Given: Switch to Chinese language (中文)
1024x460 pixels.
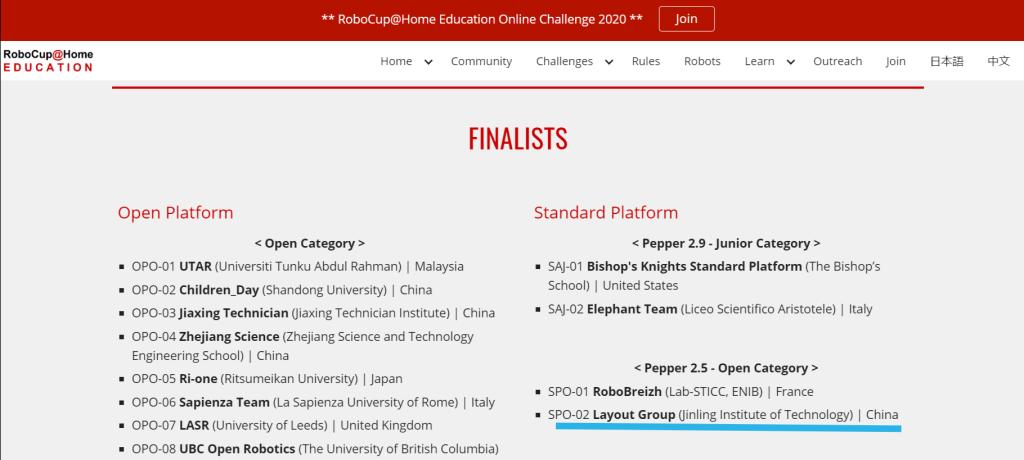Looking at the screenshot, I should coord(999,61).
